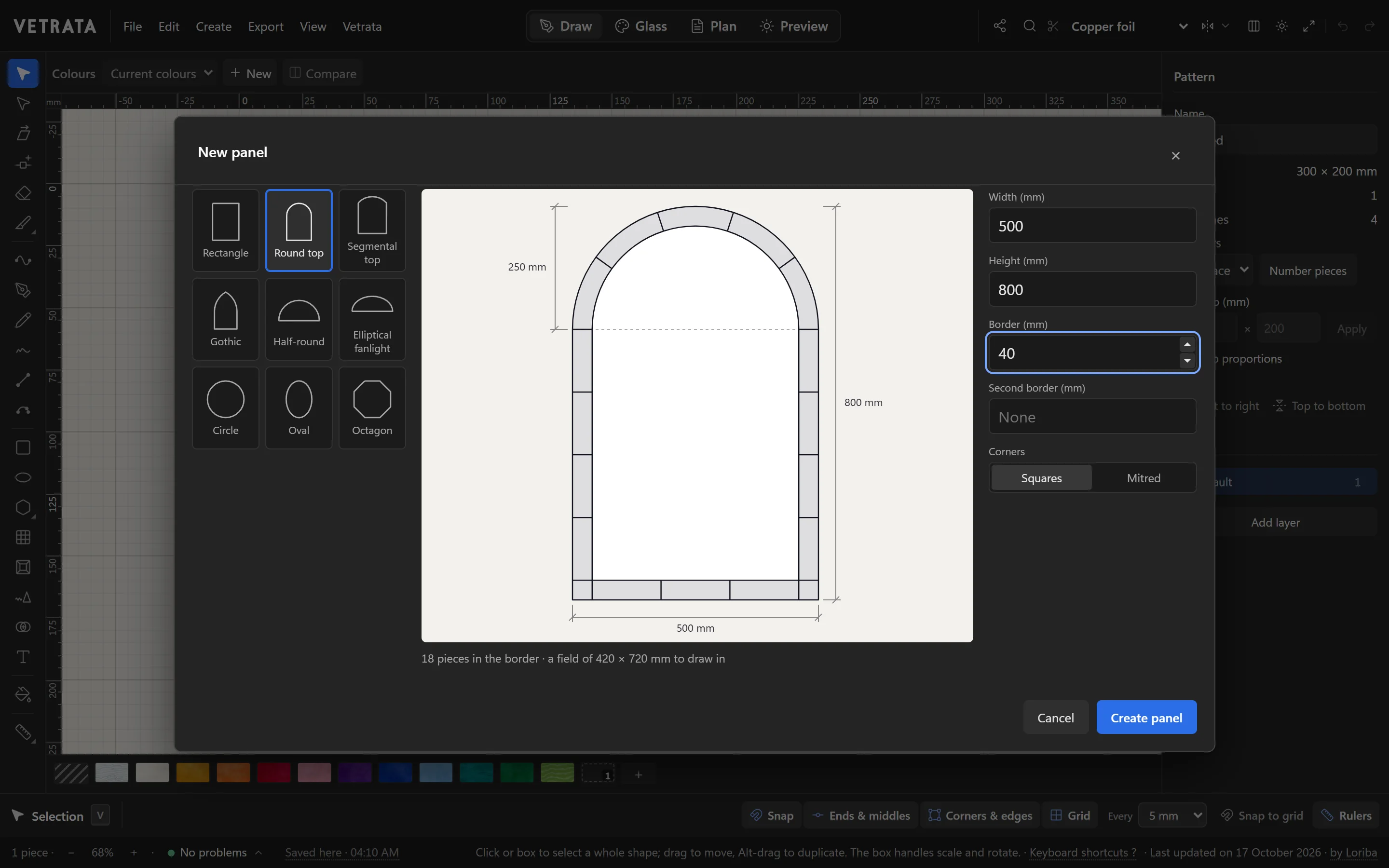The width and height of the screenshot is (1389, 868).
Task: Click Add layer in Pattern panel
Action: [1275, 522]
